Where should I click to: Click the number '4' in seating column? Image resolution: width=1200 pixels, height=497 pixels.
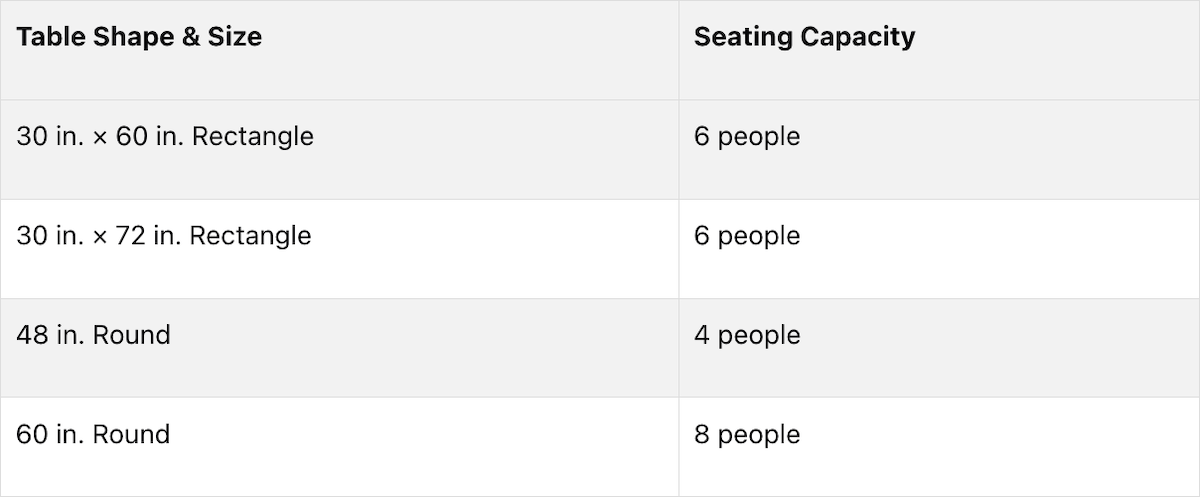(702, 335)
